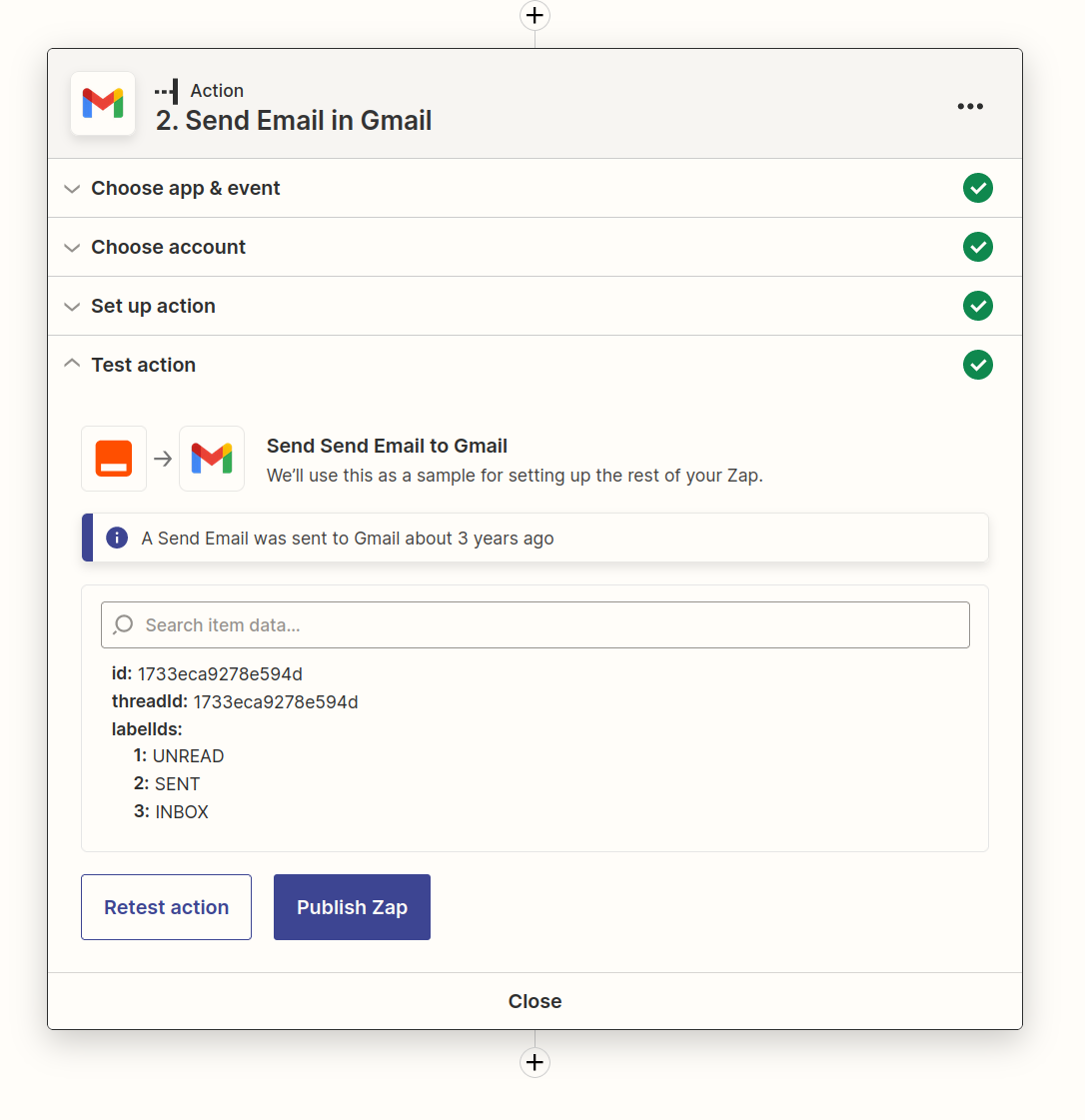Add a step below using the bottom plus icon
The image size is (1085, 1120).
(x=536, y=1062)
